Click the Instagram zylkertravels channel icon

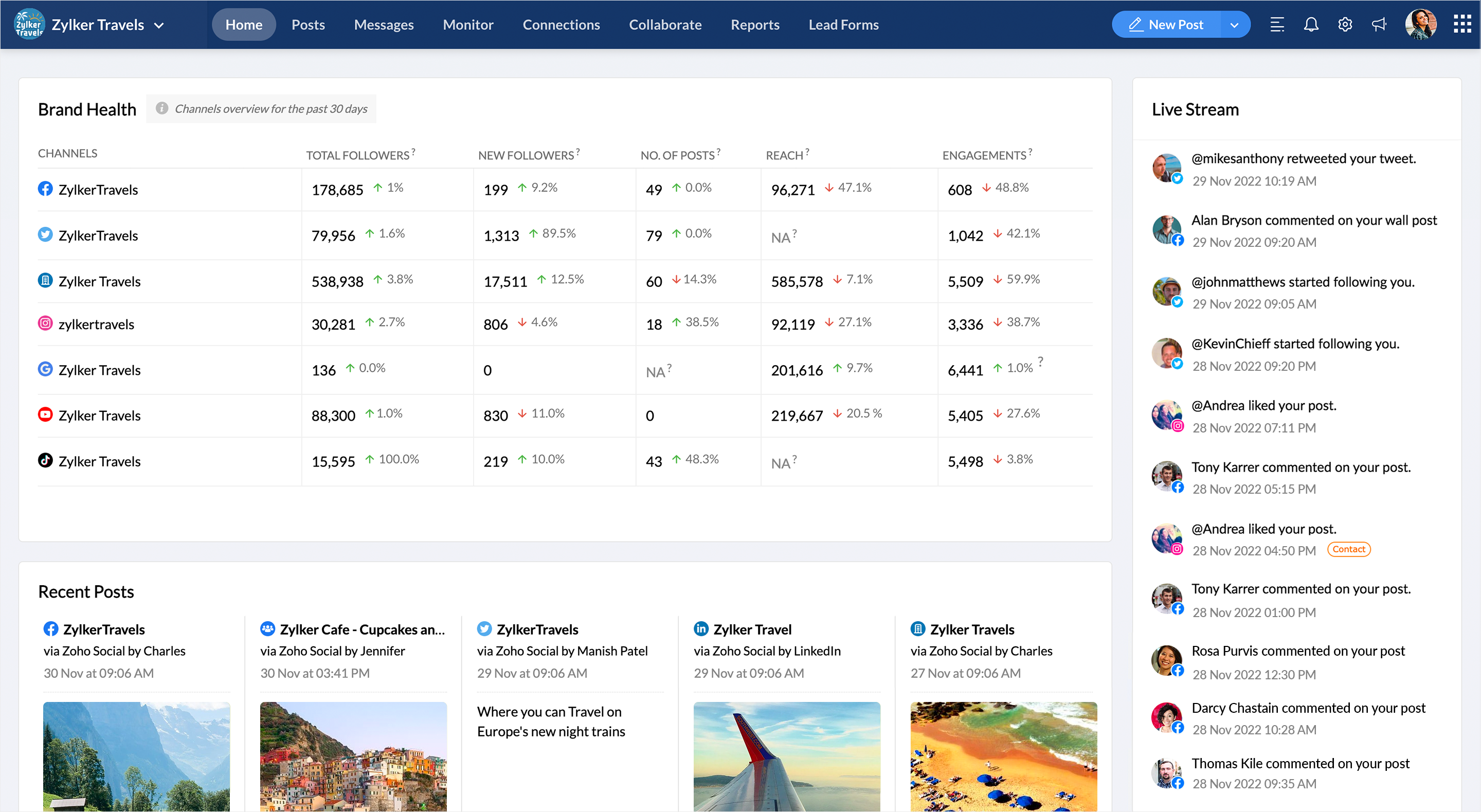(x=45, y=323)
